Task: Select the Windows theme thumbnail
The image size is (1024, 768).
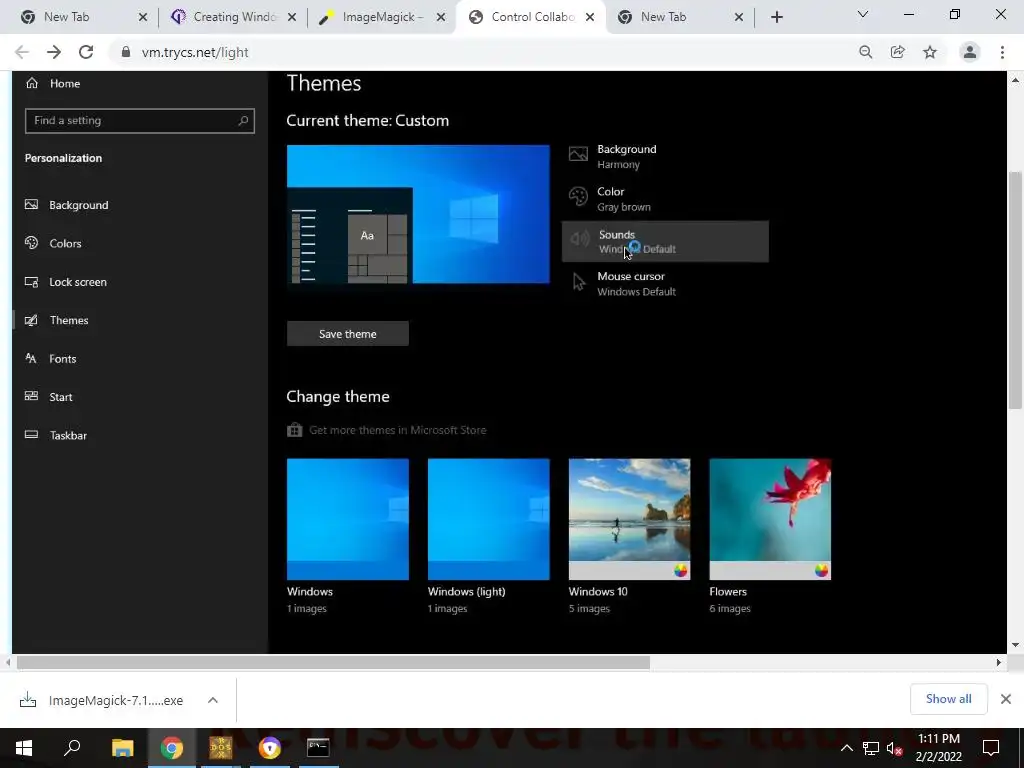Action: pyautogui.click(x=347, y=519)
